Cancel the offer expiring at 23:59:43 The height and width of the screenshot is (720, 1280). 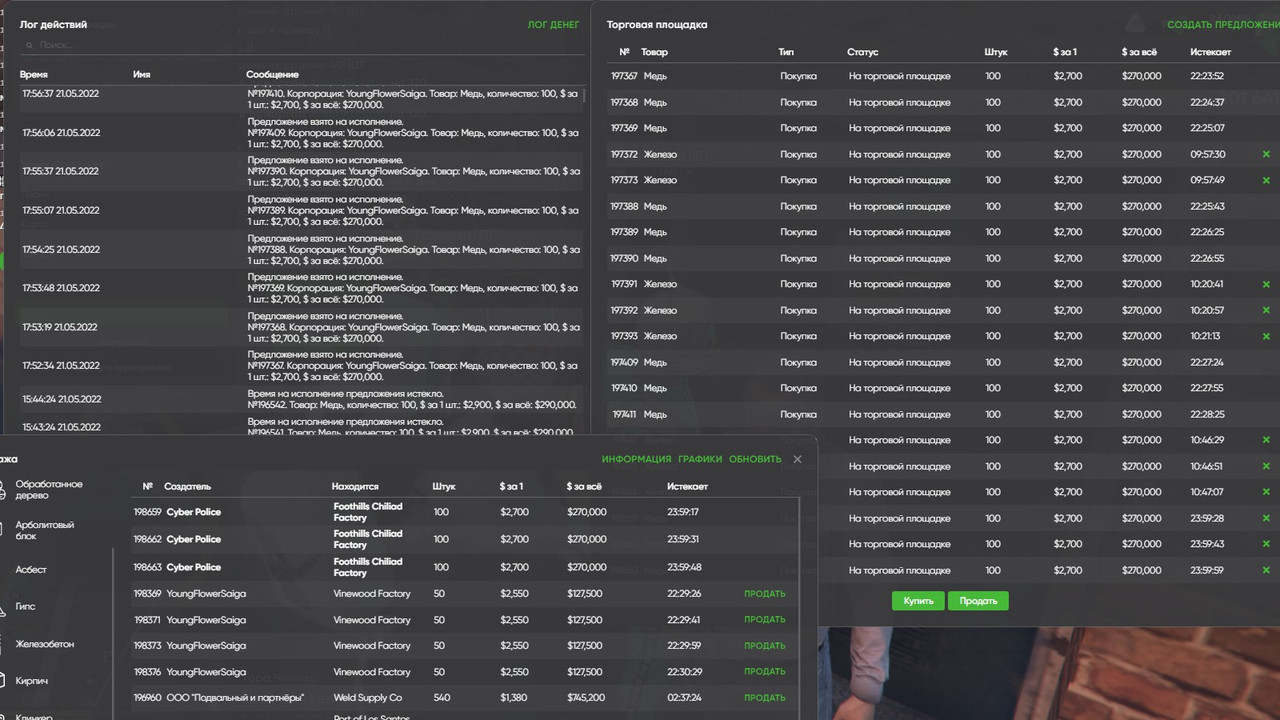[1266, 544]
